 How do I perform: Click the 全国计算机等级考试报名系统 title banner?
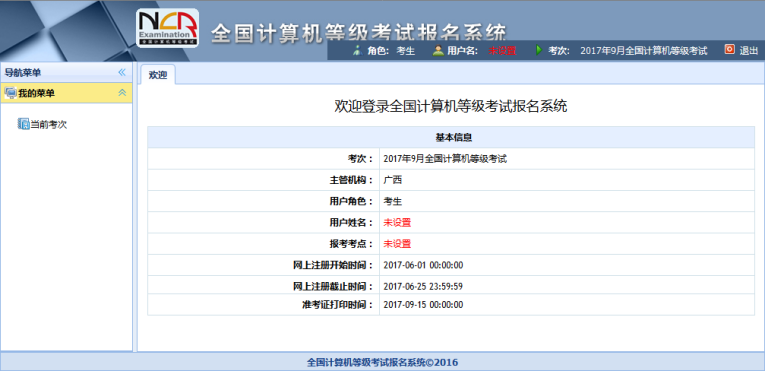pyautogui.click(x=359, y=33)
